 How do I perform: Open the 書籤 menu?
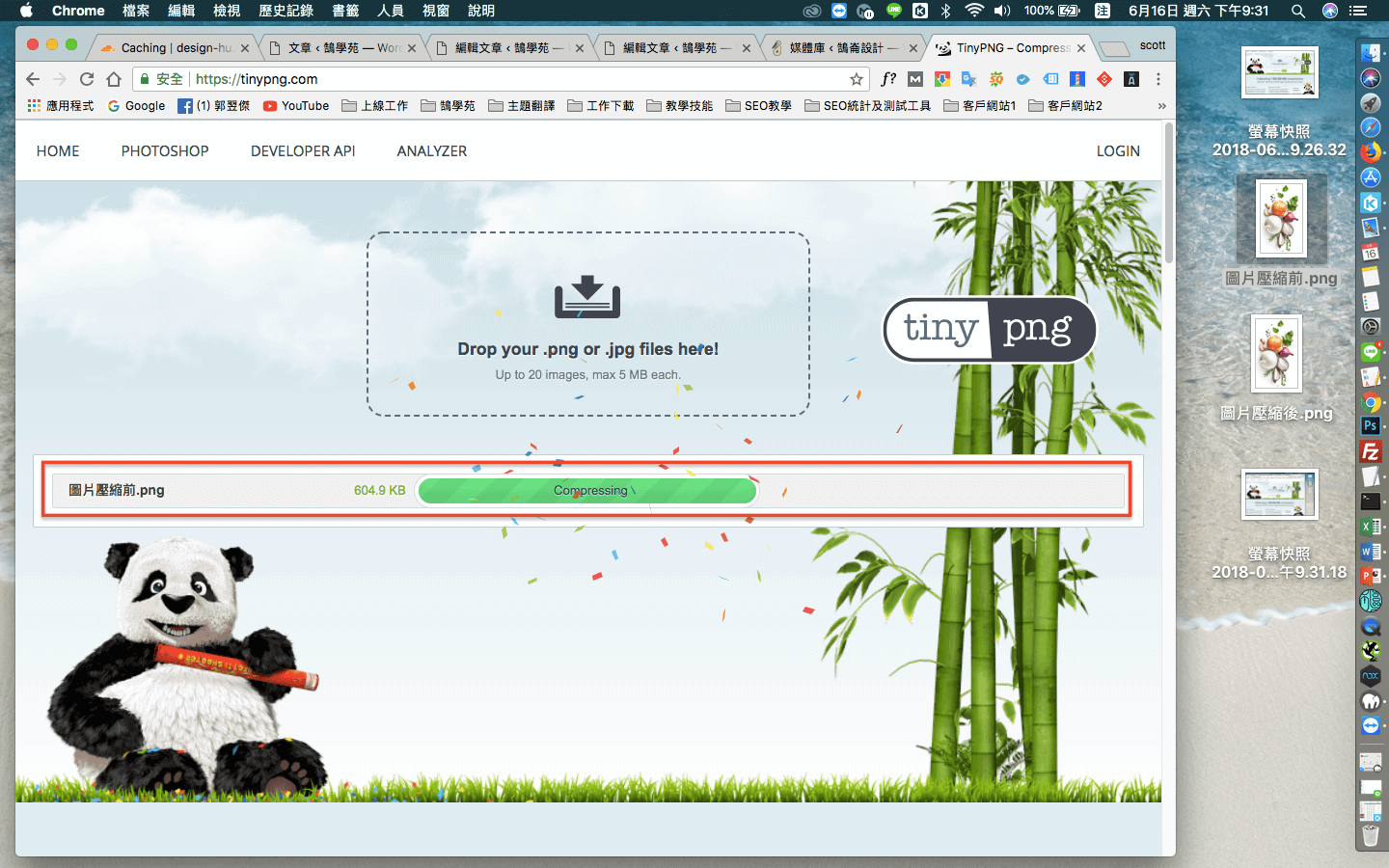coord(345,11)
